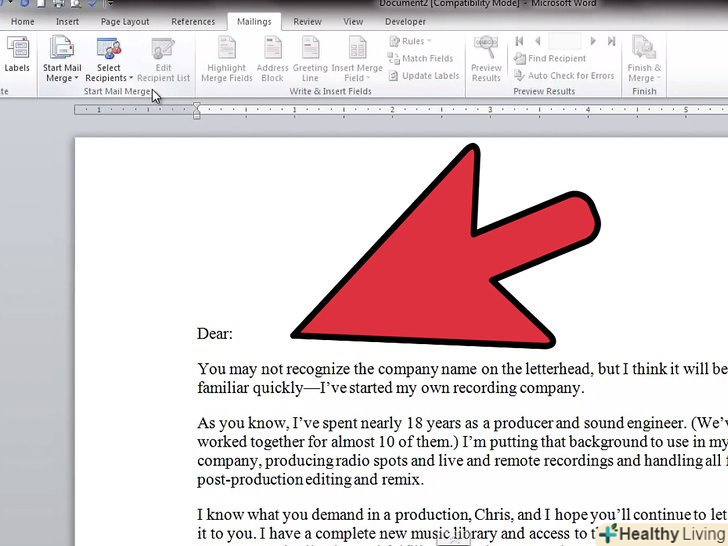Insert an Address Block

pos(273,59)
